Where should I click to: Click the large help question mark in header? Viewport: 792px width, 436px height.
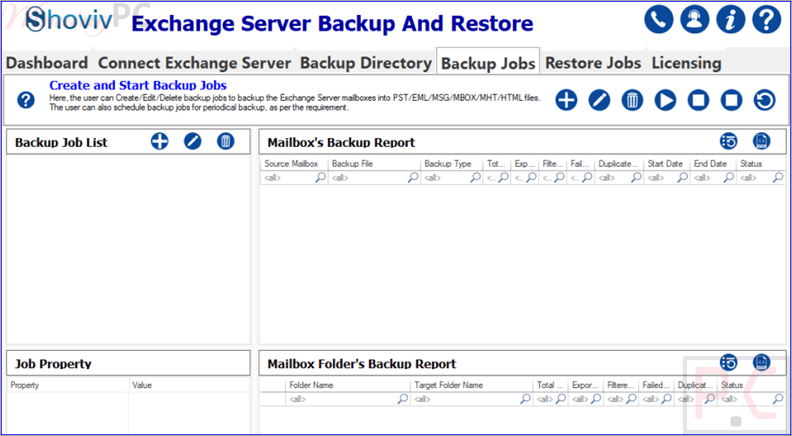pos(767,20)
